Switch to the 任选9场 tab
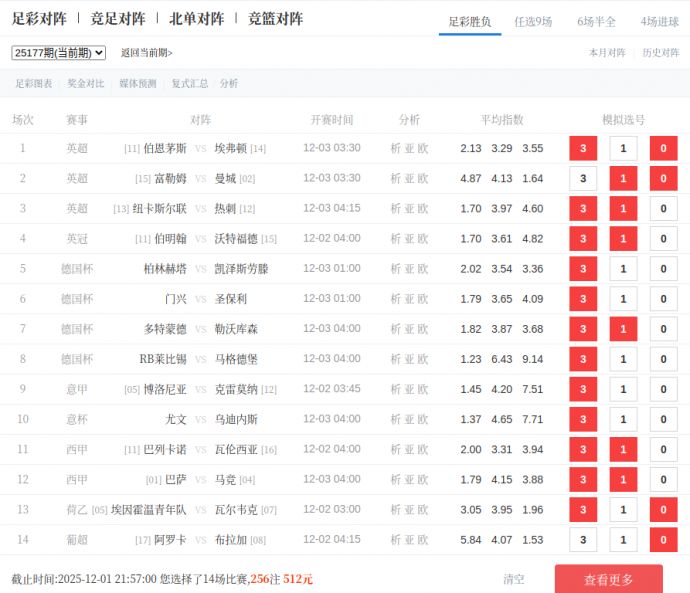Image resolution: width=690 pixels, height=593 pixels. [x=532, y=21]
